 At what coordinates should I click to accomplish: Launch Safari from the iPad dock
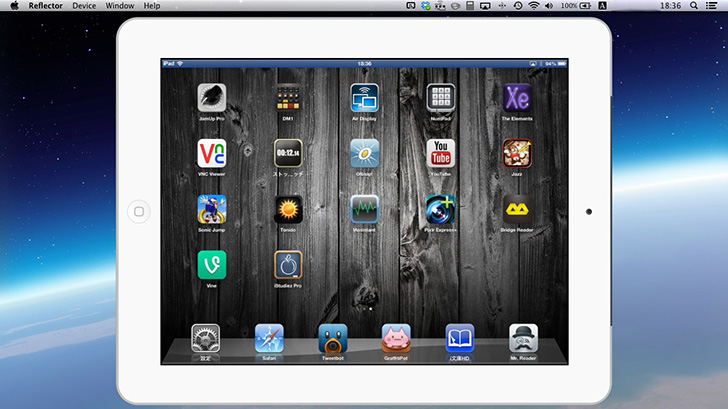click(x=269, y=338)
